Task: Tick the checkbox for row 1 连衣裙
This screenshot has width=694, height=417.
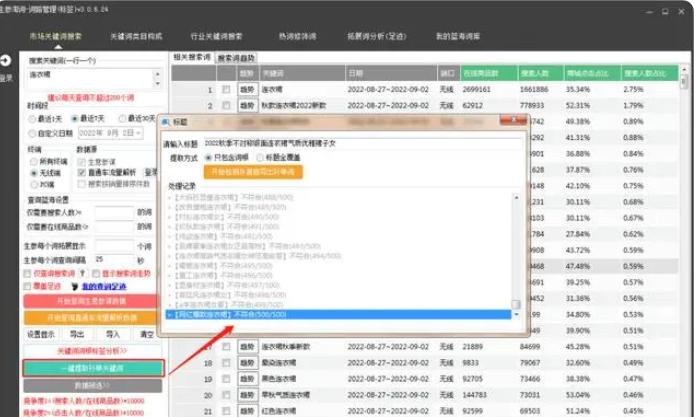Action: (x=226, y=89)
